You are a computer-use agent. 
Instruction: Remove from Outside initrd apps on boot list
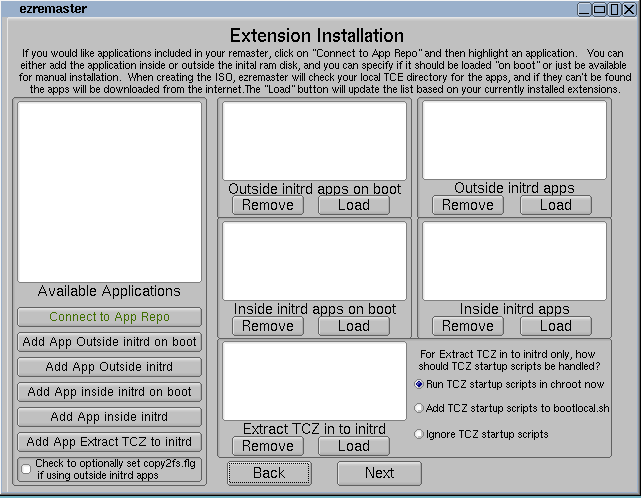click(268, 205)
